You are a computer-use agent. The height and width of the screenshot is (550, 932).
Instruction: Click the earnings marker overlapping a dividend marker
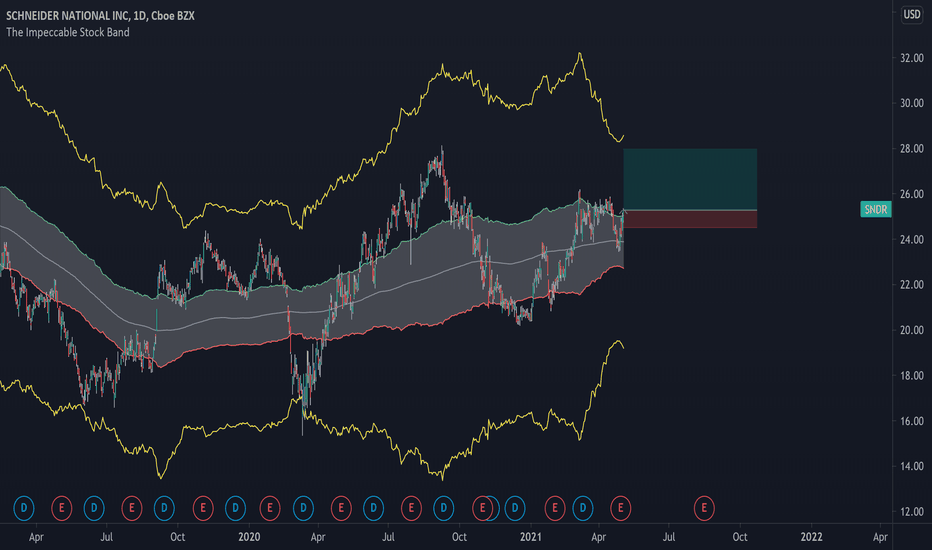click(482, 508)
